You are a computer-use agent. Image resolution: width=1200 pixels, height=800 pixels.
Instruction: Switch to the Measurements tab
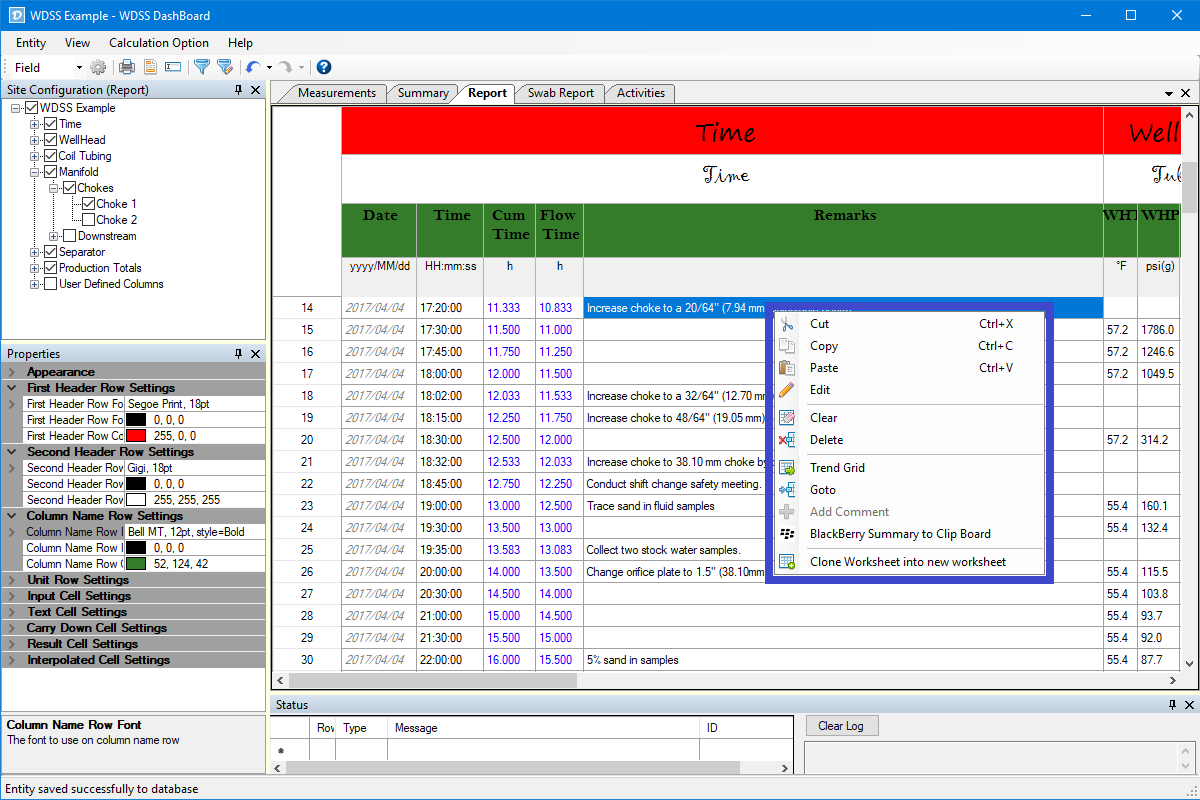pyautogui.click(x=336, y=93)
